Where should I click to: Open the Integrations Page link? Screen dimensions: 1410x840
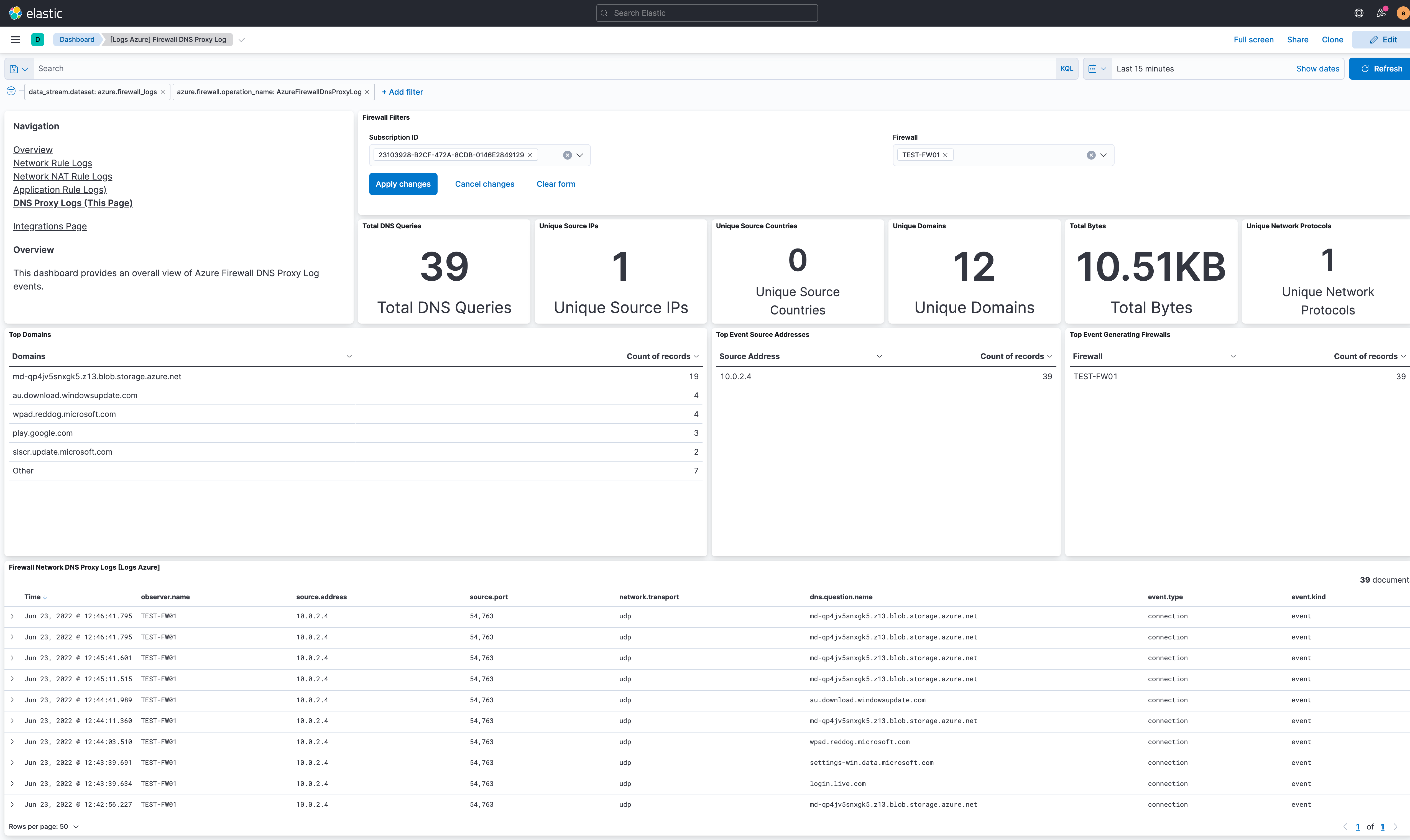coord(50,226)
